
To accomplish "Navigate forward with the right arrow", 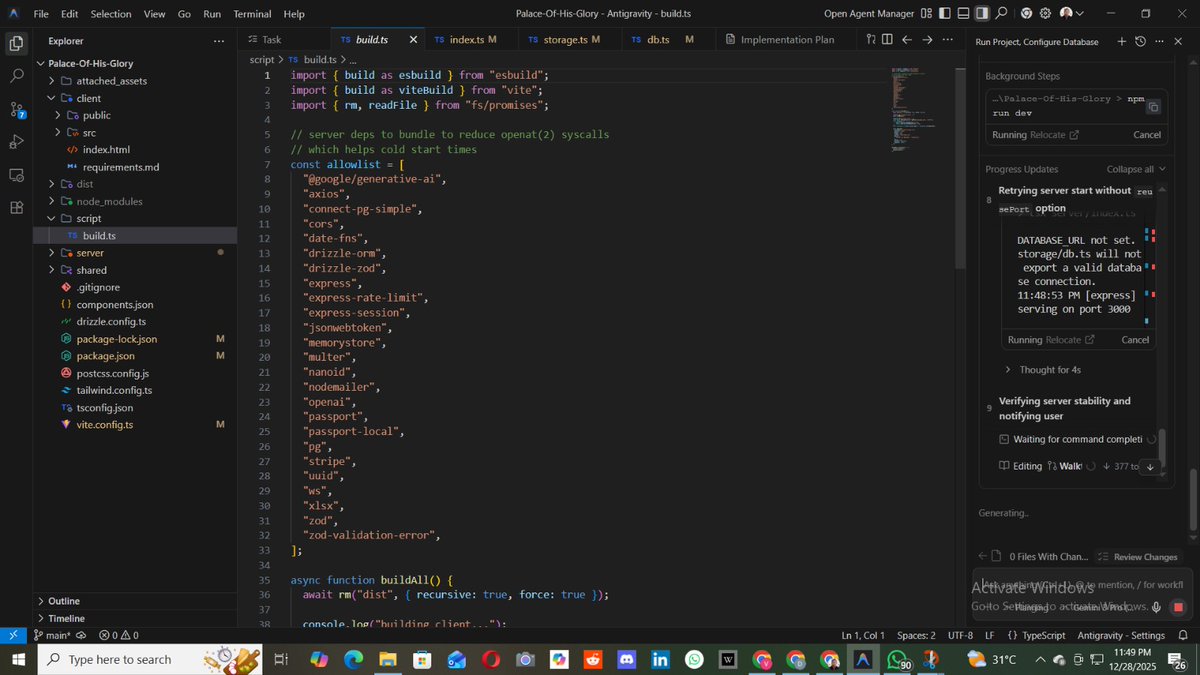I will pos(927,39).
